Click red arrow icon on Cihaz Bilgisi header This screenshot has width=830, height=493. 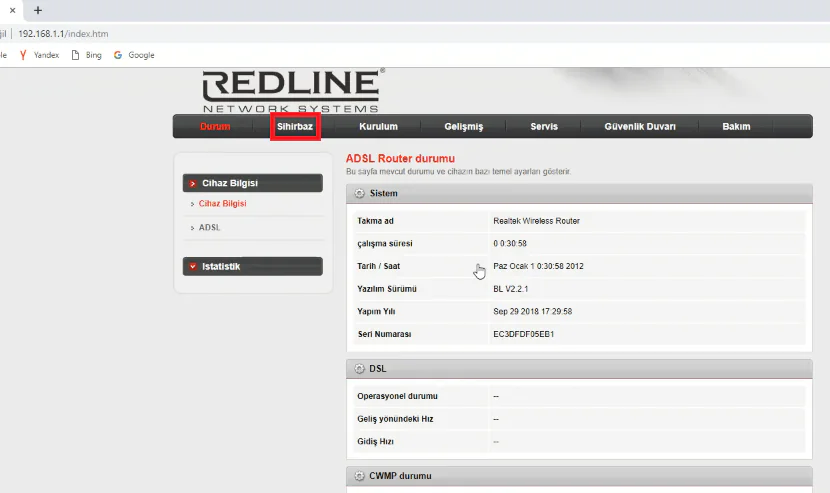click(192, 184)
